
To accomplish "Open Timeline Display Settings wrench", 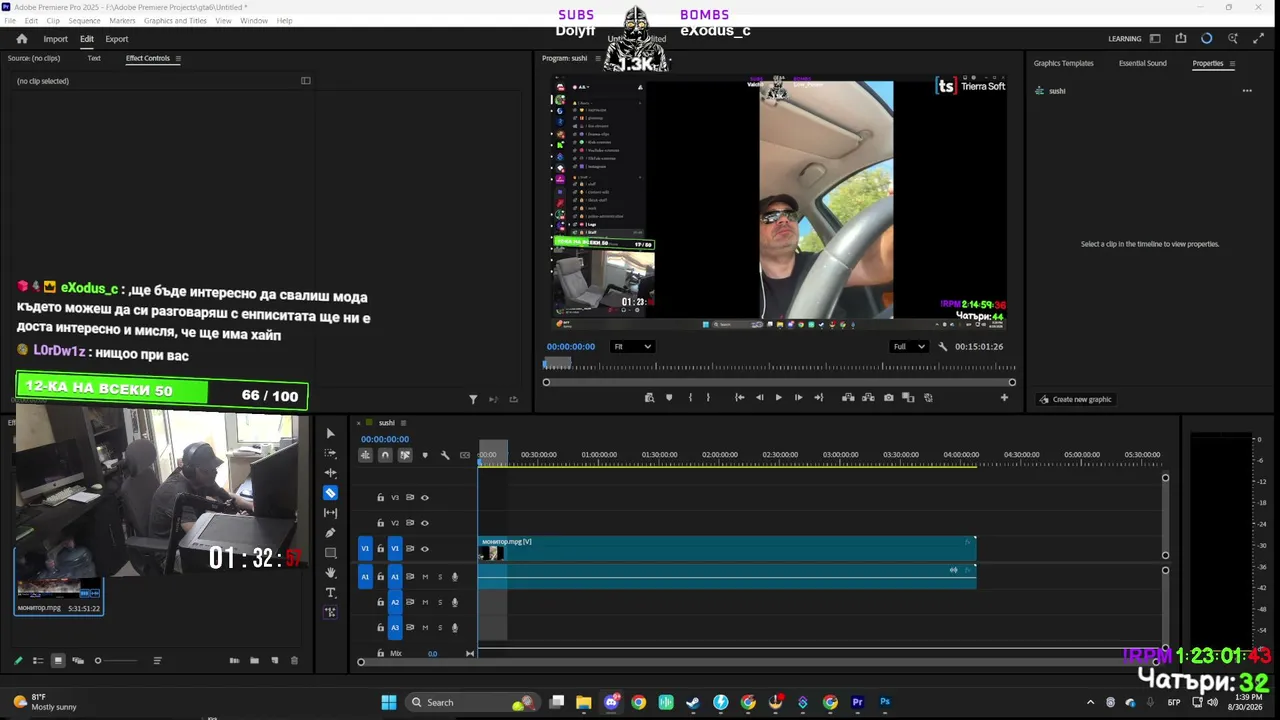I will pos(445,455).
